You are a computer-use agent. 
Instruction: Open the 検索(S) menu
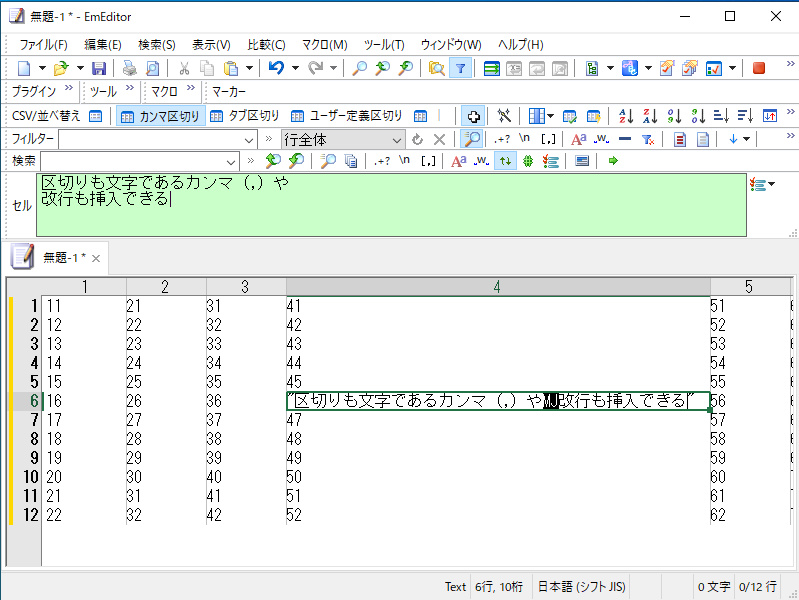click(x=156, y=45)
